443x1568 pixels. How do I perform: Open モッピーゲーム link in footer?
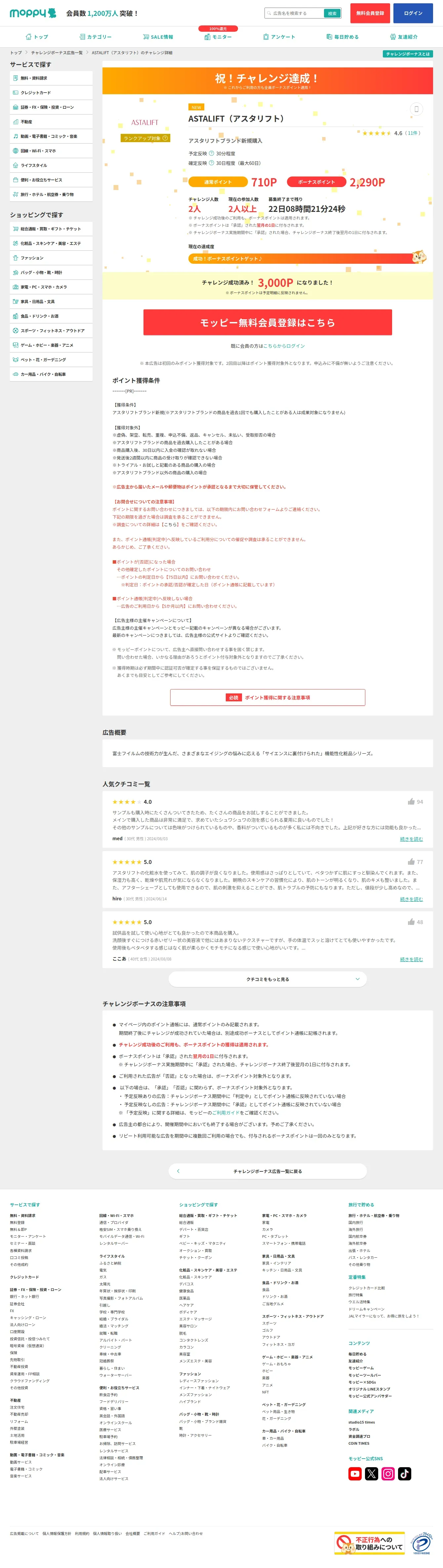361,1368
